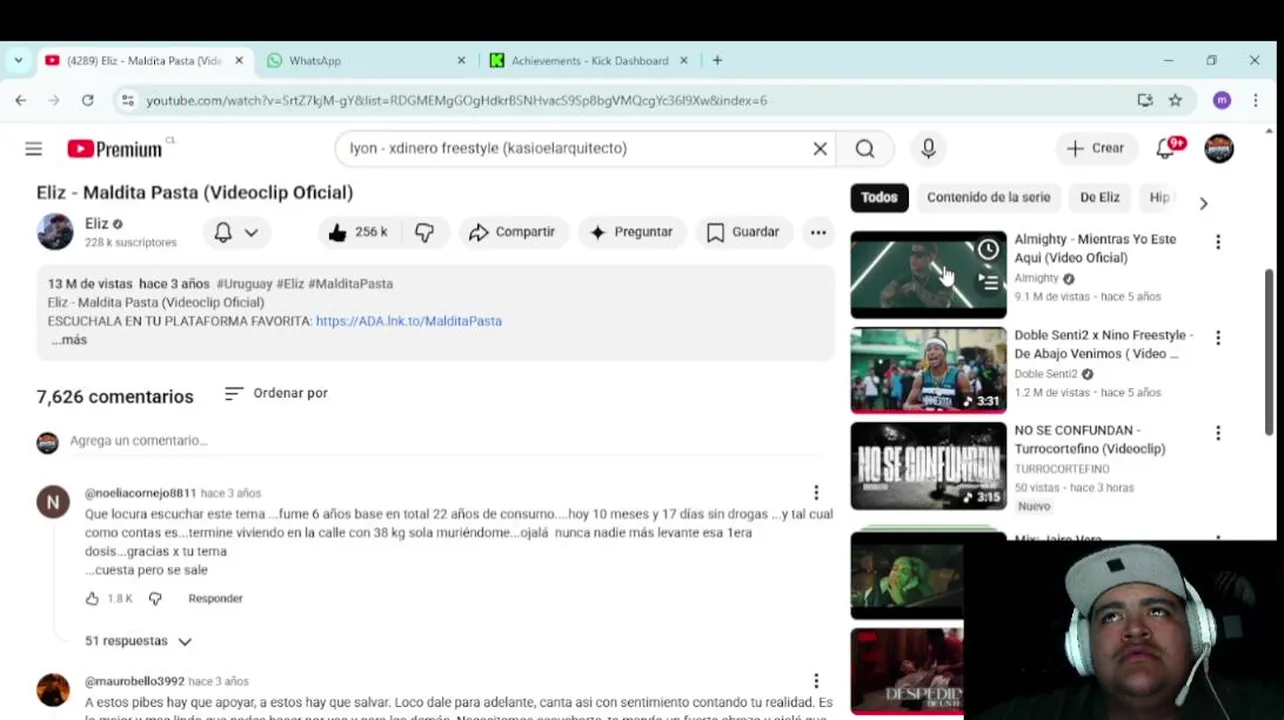Reload the page with refresh icon
1284x720 pixels.
88,100
